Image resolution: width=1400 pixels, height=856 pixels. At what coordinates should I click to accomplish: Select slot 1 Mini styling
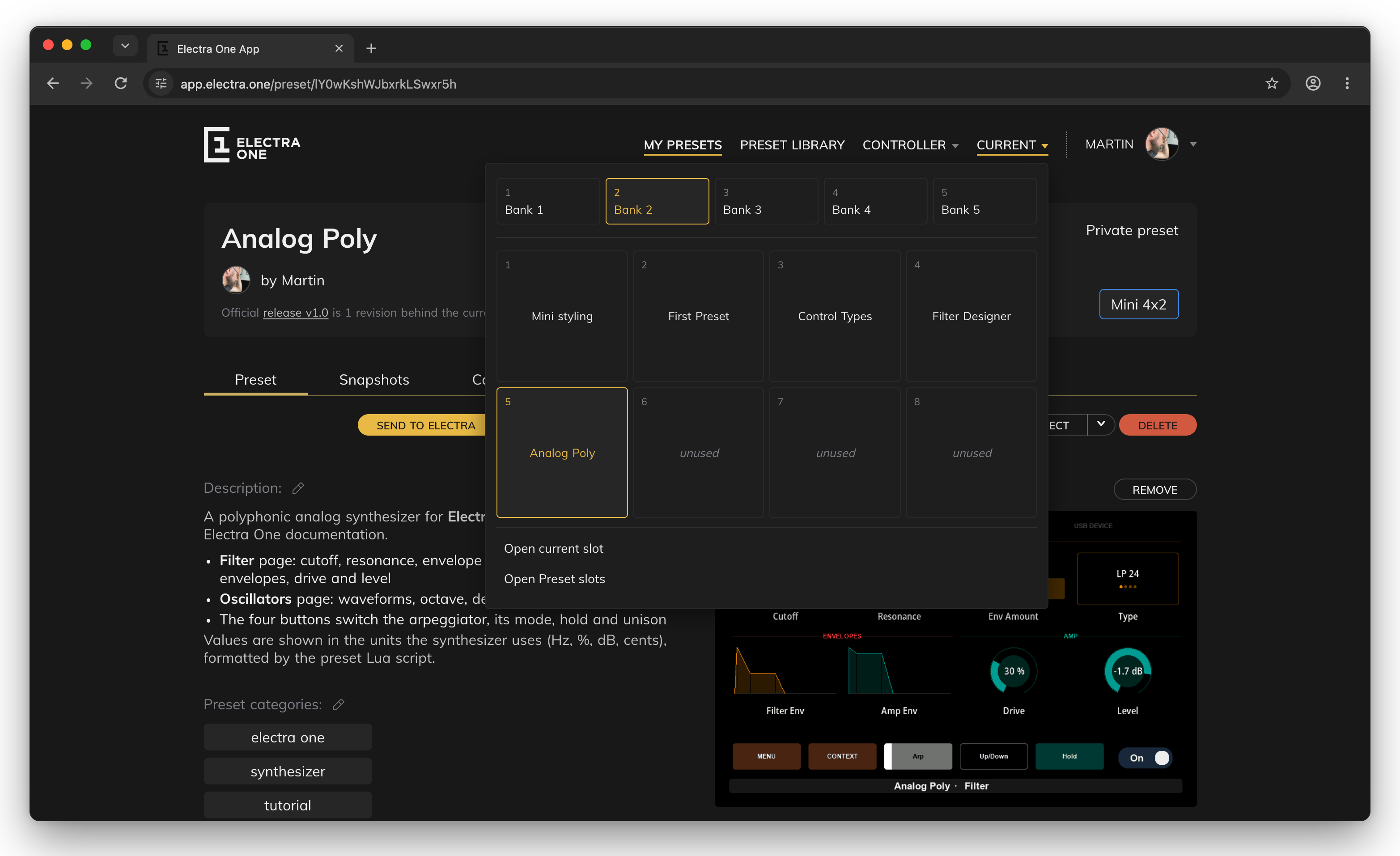coord(562,316)
